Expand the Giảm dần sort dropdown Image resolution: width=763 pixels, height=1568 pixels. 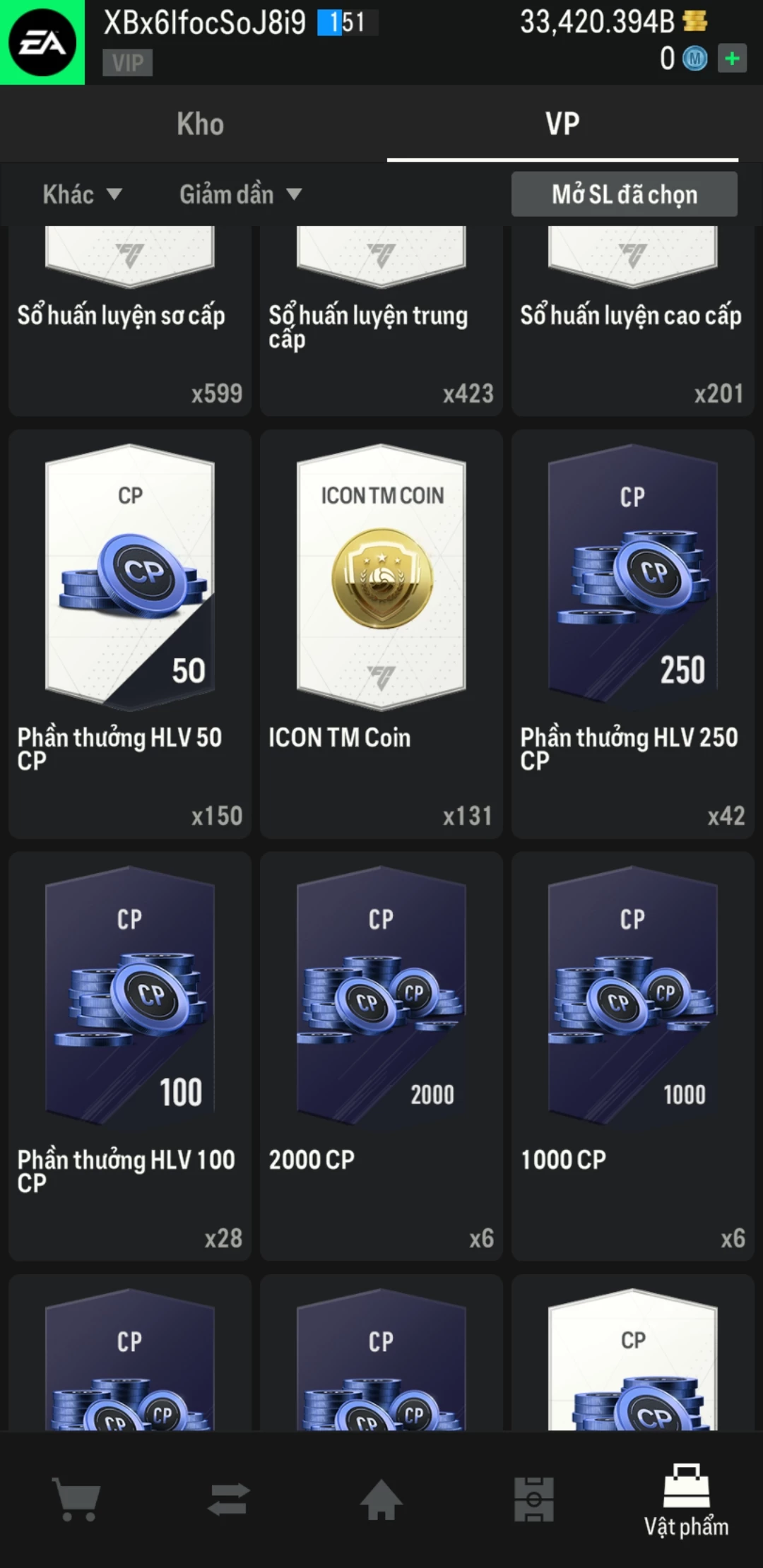click(x=240, y=194)
